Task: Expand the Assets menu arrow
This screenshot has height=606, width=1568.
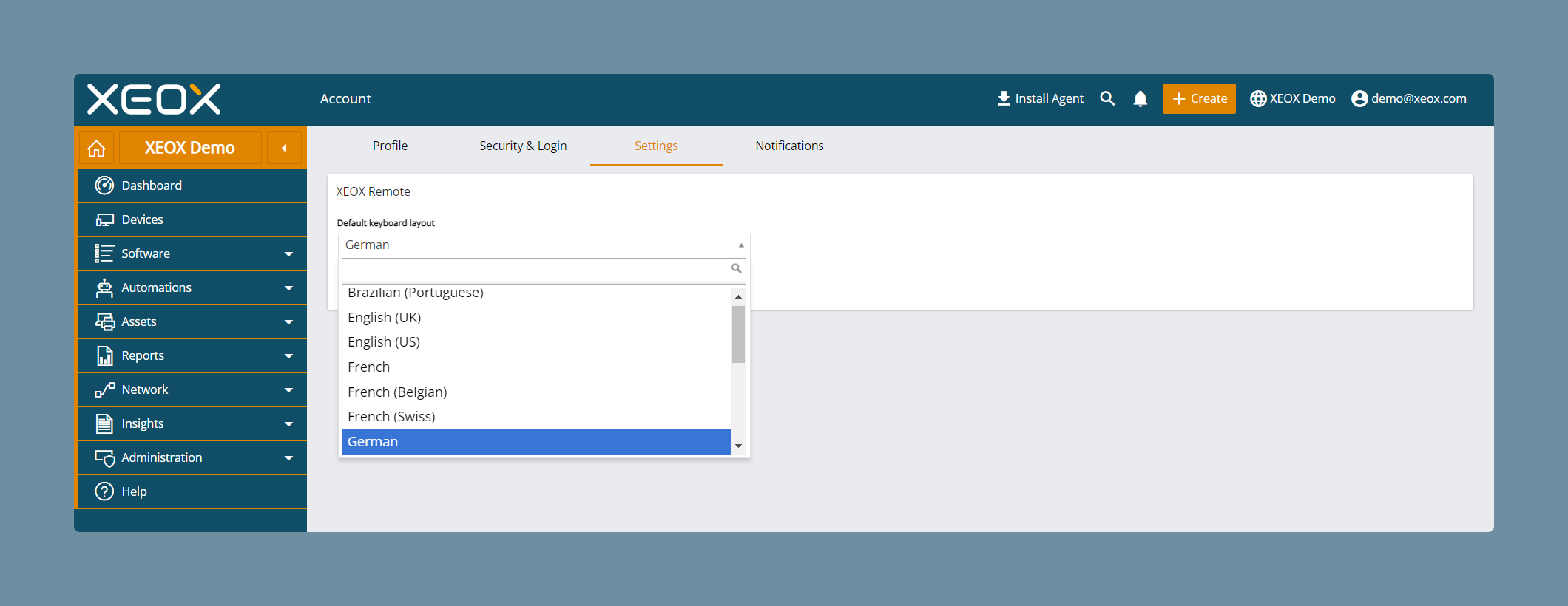Action: [x=288, y=322]
